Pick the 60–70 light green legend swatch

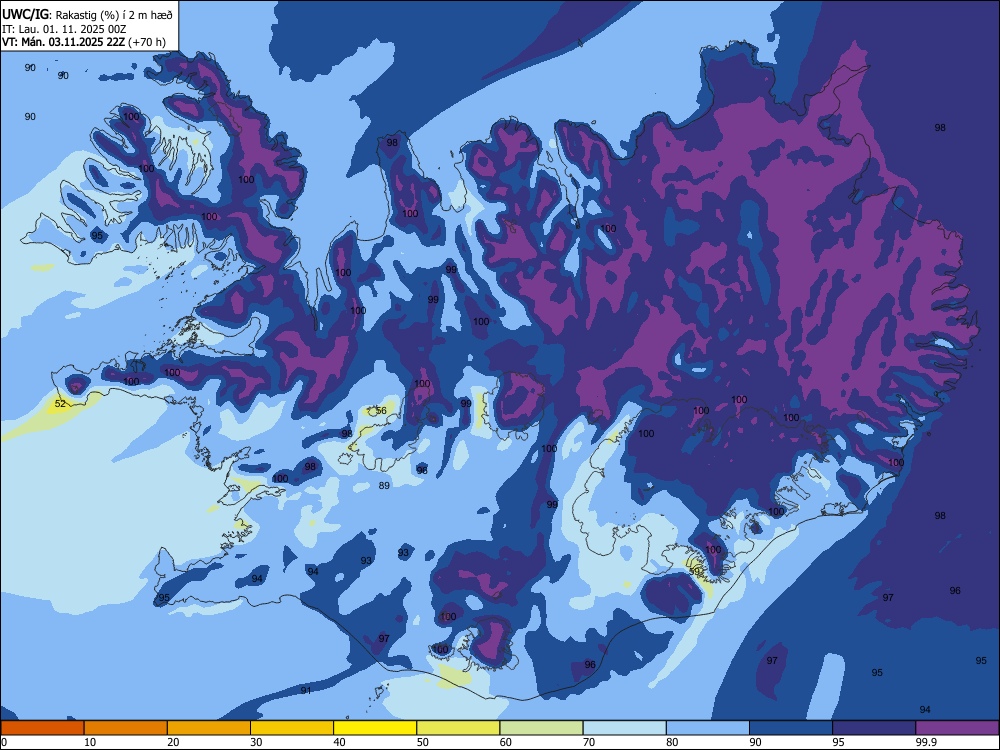[x=541, y=728]
